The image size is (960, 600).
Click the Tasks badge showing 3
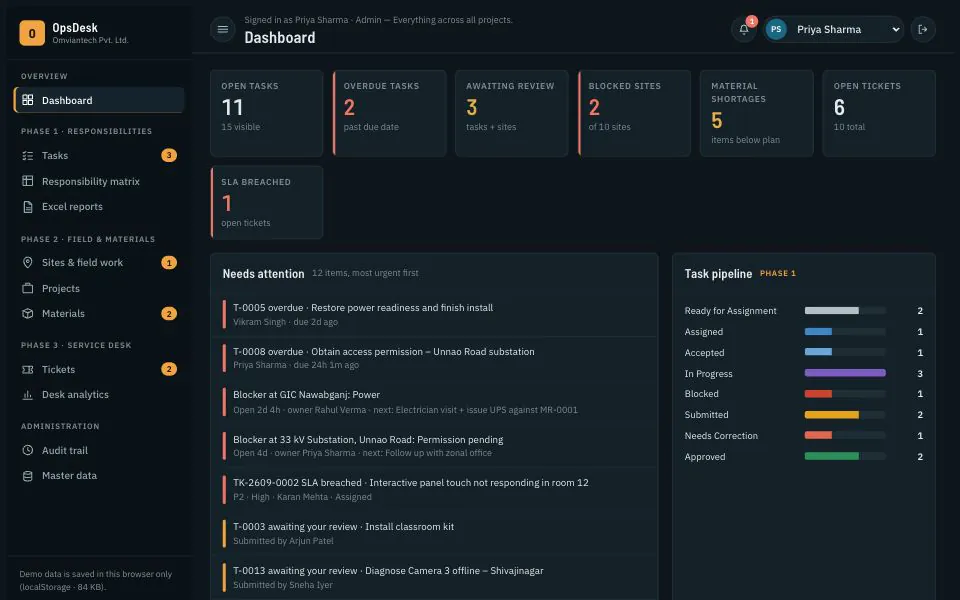click(169, 156)
